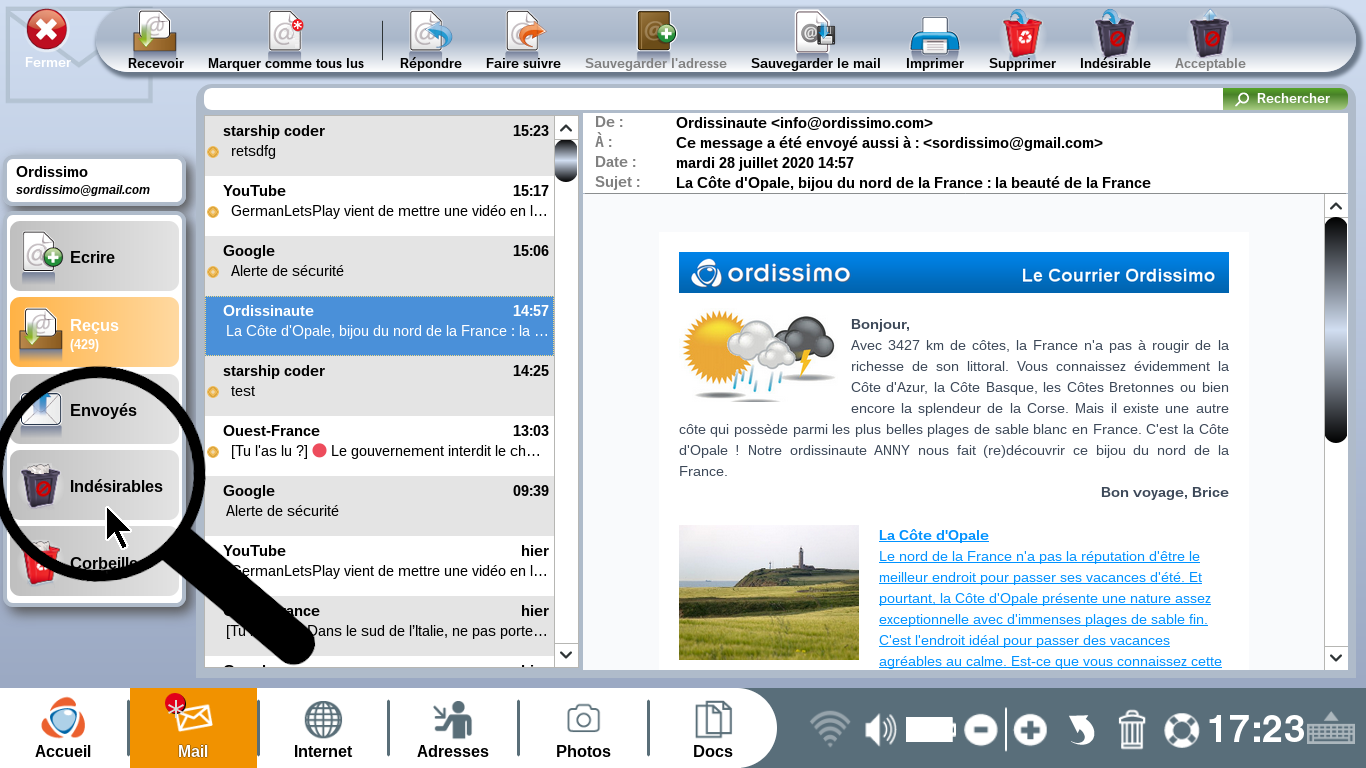This screenshot has width=1366, height=768.
Task: Click the Rechercher search button
Action: [x=1285, y=99]
